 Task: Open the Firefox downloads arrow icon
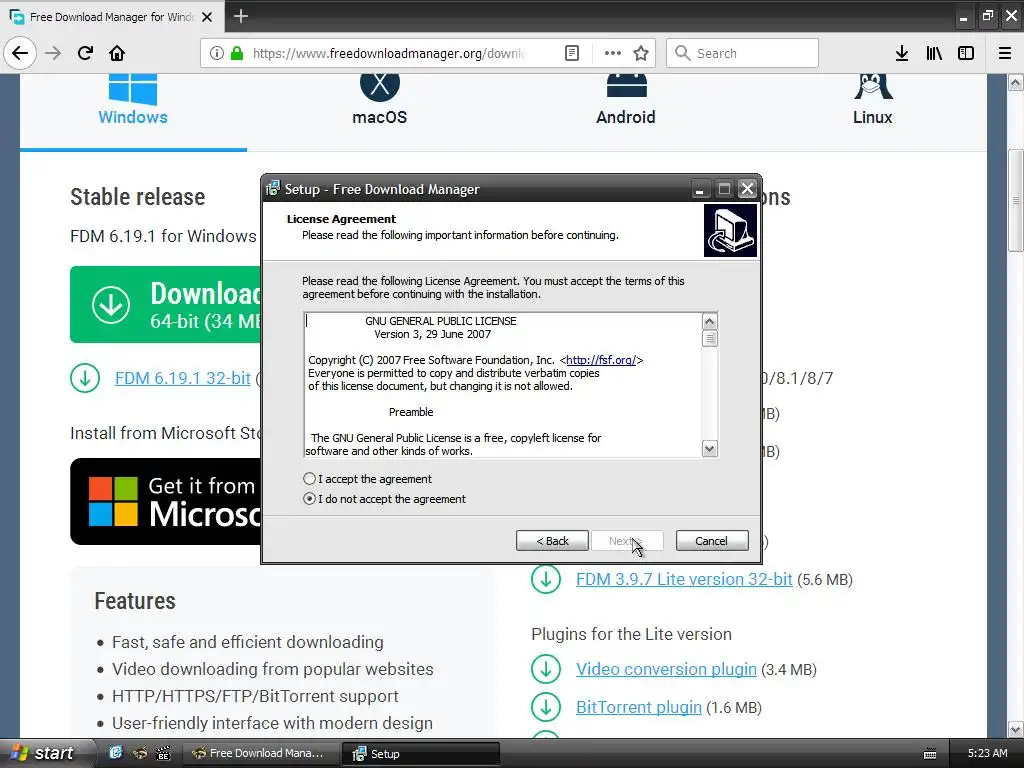pos(902,53)
